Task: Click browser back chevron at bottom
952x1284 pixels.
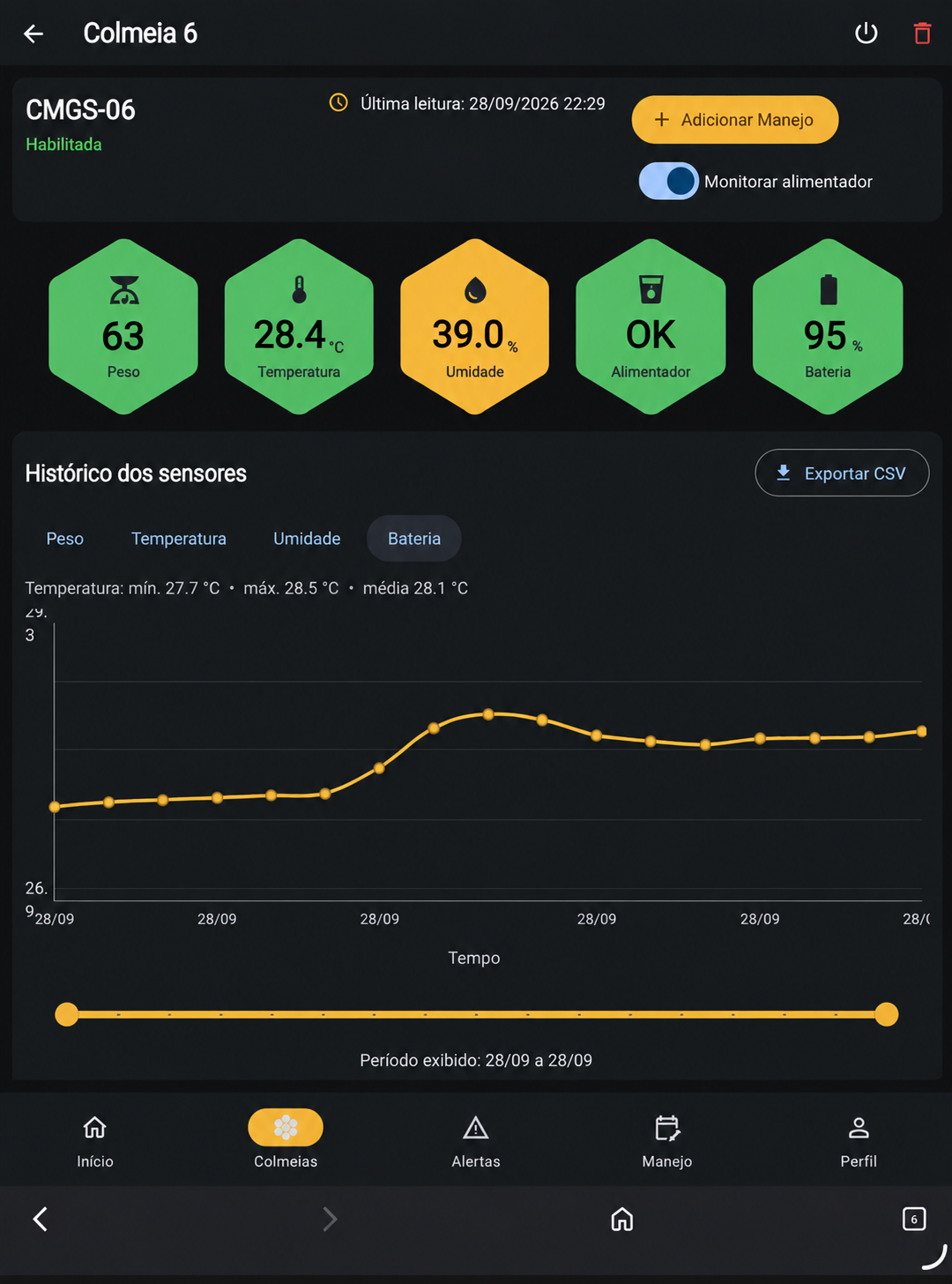Action: 40,1219
